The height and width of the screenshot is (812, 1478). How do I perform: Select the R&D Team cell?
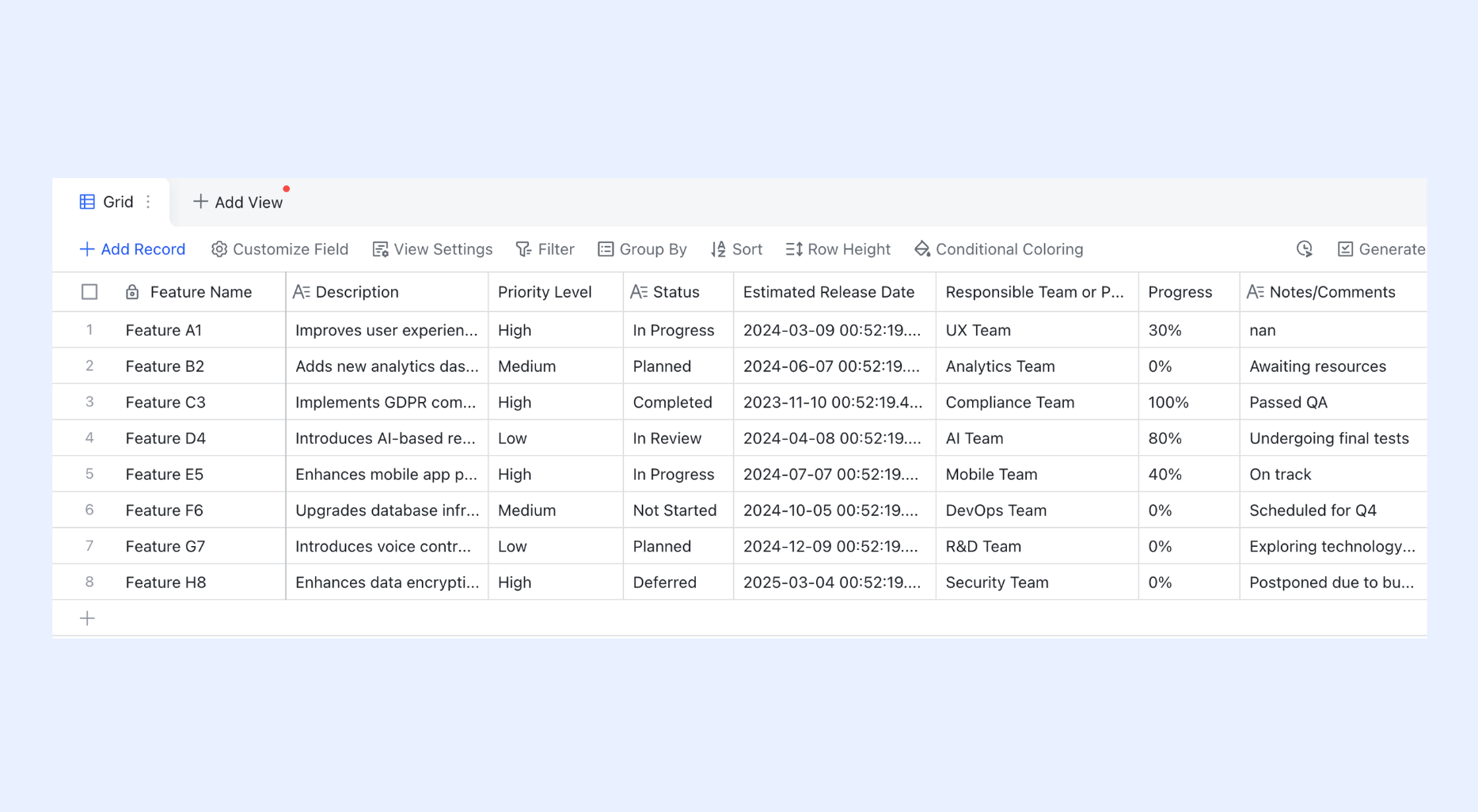(x=1037, y=546)
